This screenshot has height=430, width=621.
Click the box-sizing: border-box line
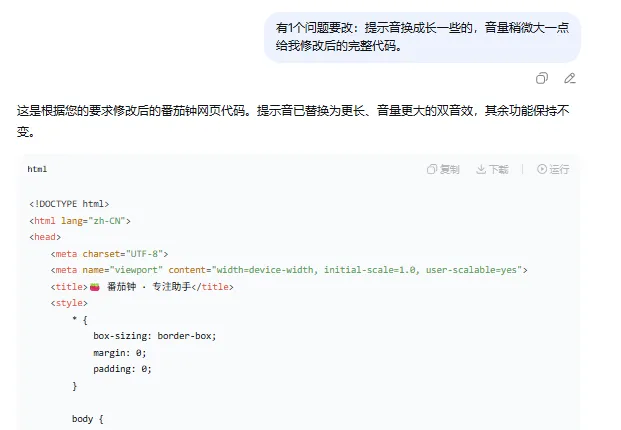155,336
